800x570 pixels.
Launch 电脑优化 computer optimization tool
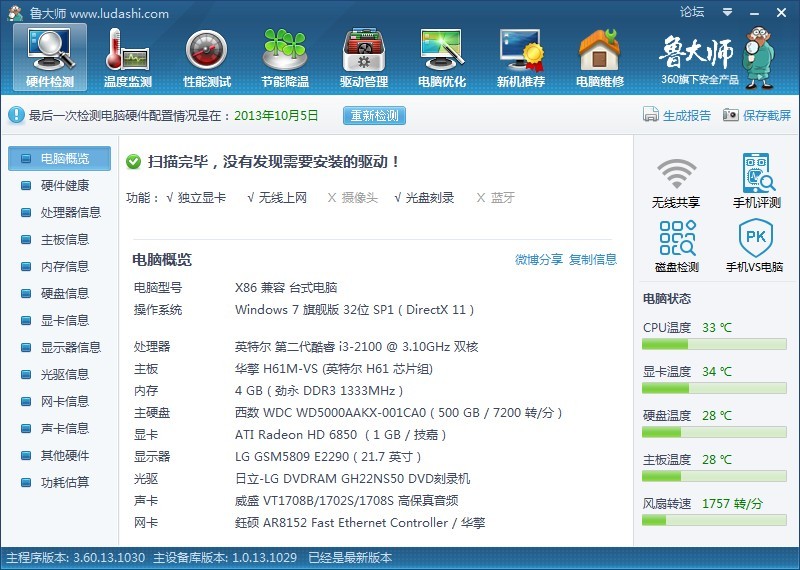(x=442, y=56)
